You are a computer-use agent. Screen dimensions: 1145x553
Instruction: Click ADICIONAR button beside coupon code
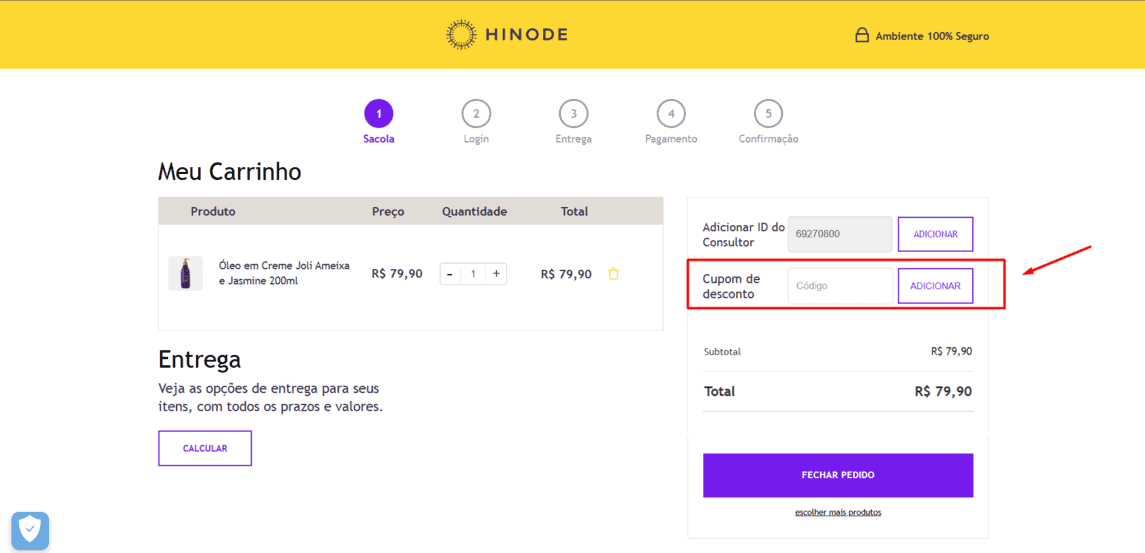click(x=935, y=286)
